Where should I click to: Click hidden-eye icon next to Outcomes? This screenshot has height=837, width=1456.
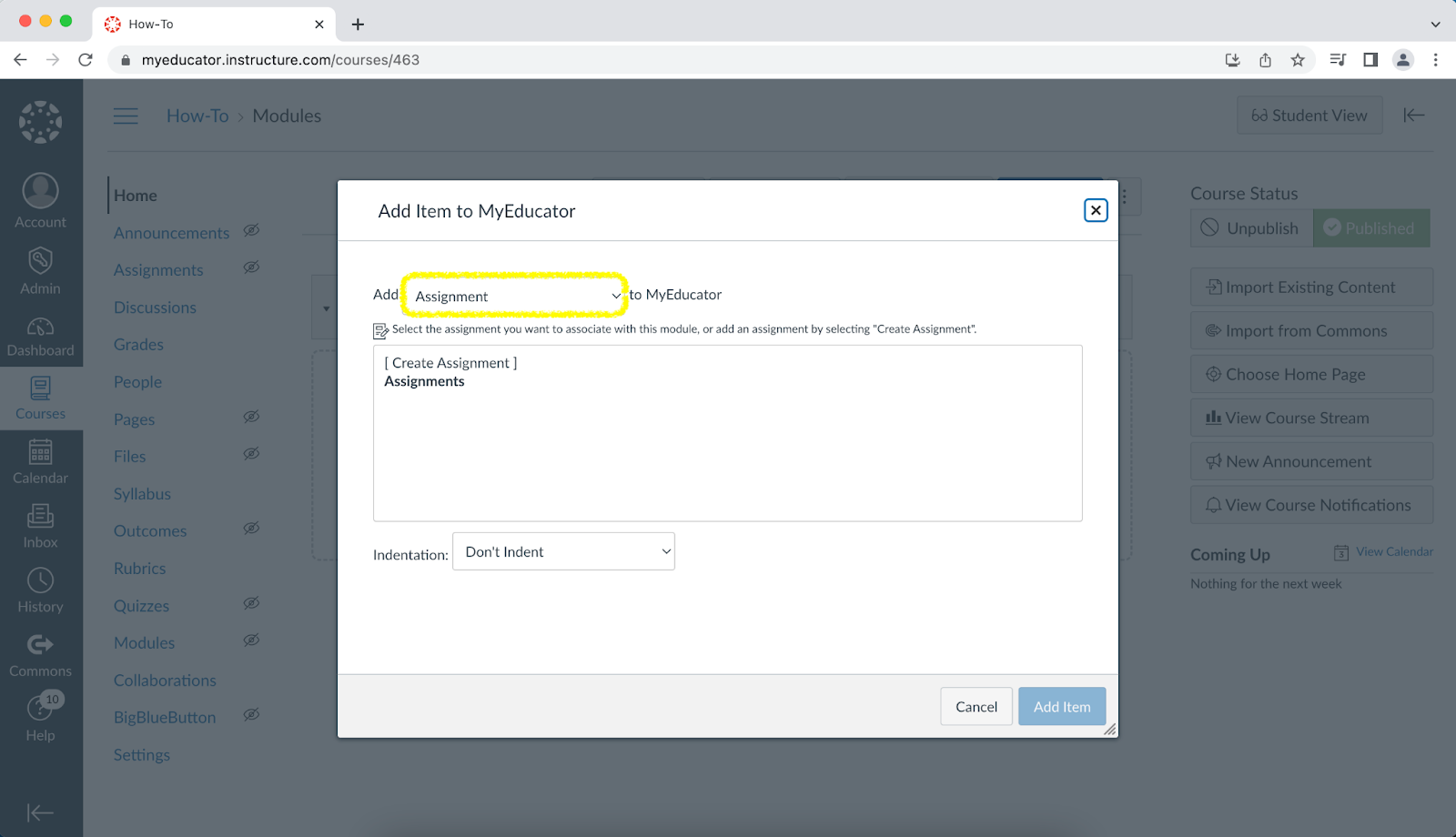251,529
